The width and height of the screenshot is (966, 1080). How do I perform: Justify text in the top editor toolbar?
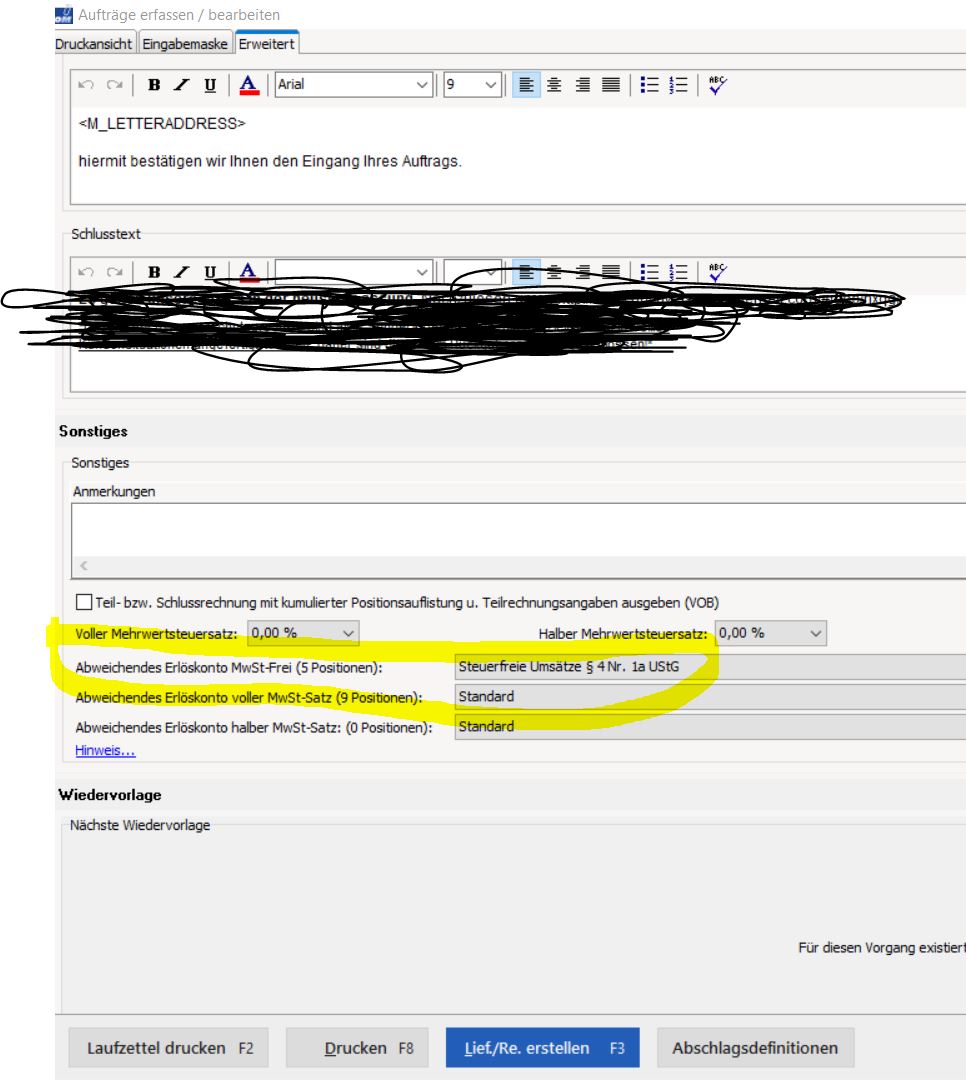coord(610,85)
